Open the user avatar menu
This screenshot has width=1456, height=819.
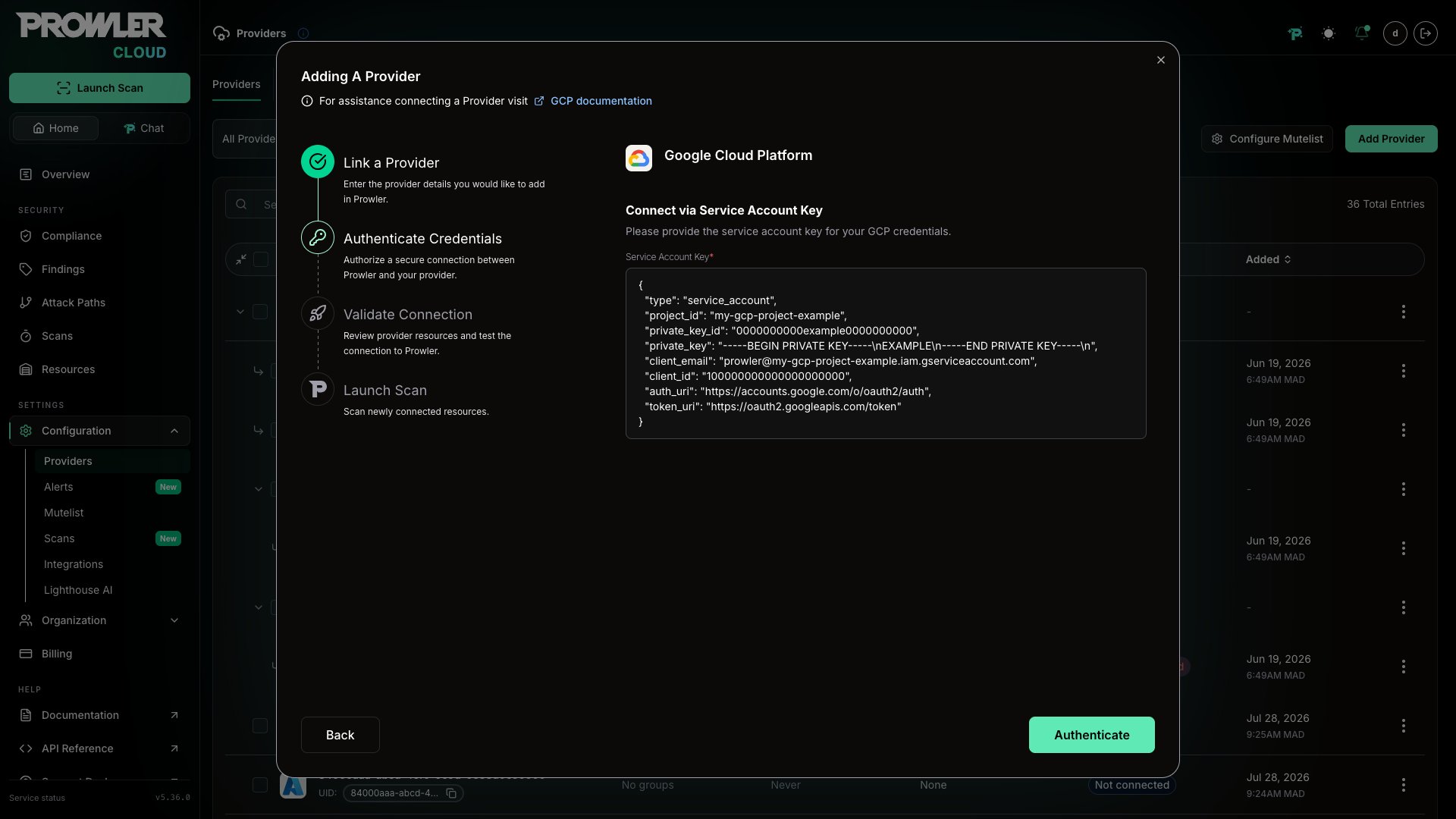click(1395, 33)
